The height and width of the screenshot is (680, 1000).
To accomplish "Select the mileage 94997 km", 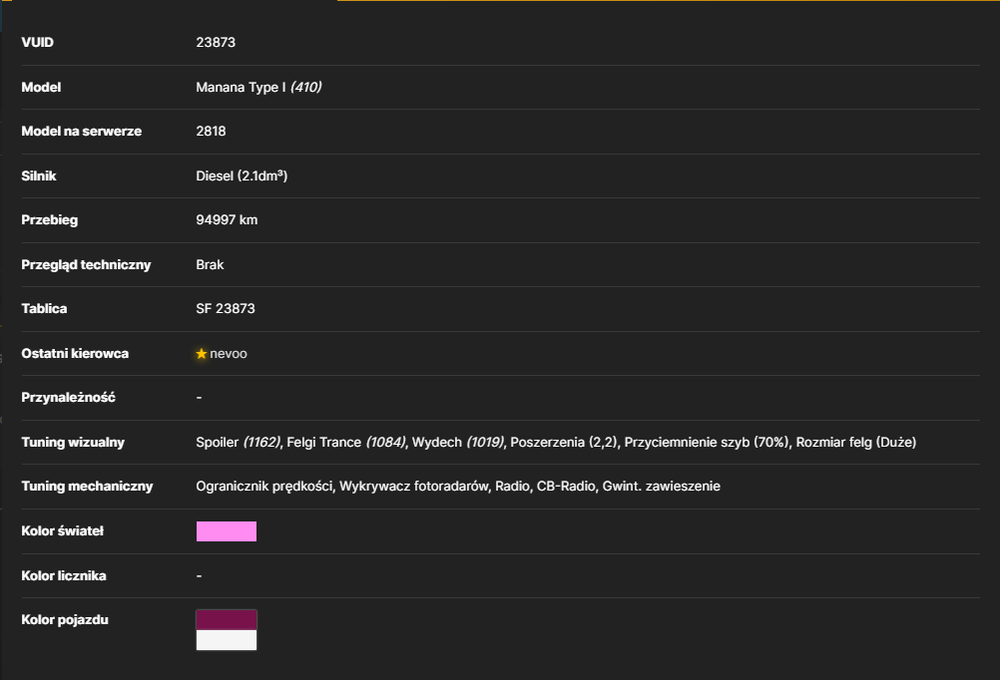I will click(227, 220).
